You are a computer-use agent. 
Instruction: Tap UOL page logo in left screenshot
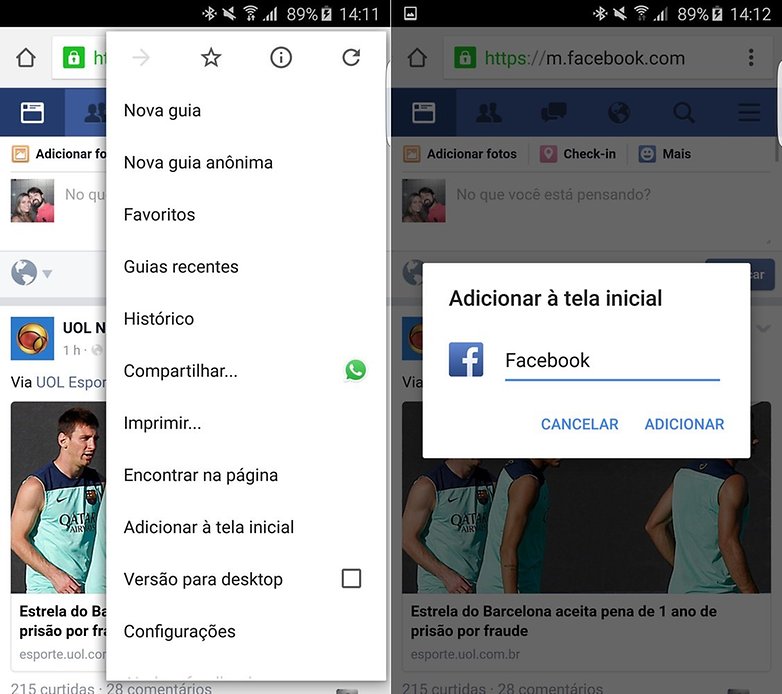coord(32,339)
